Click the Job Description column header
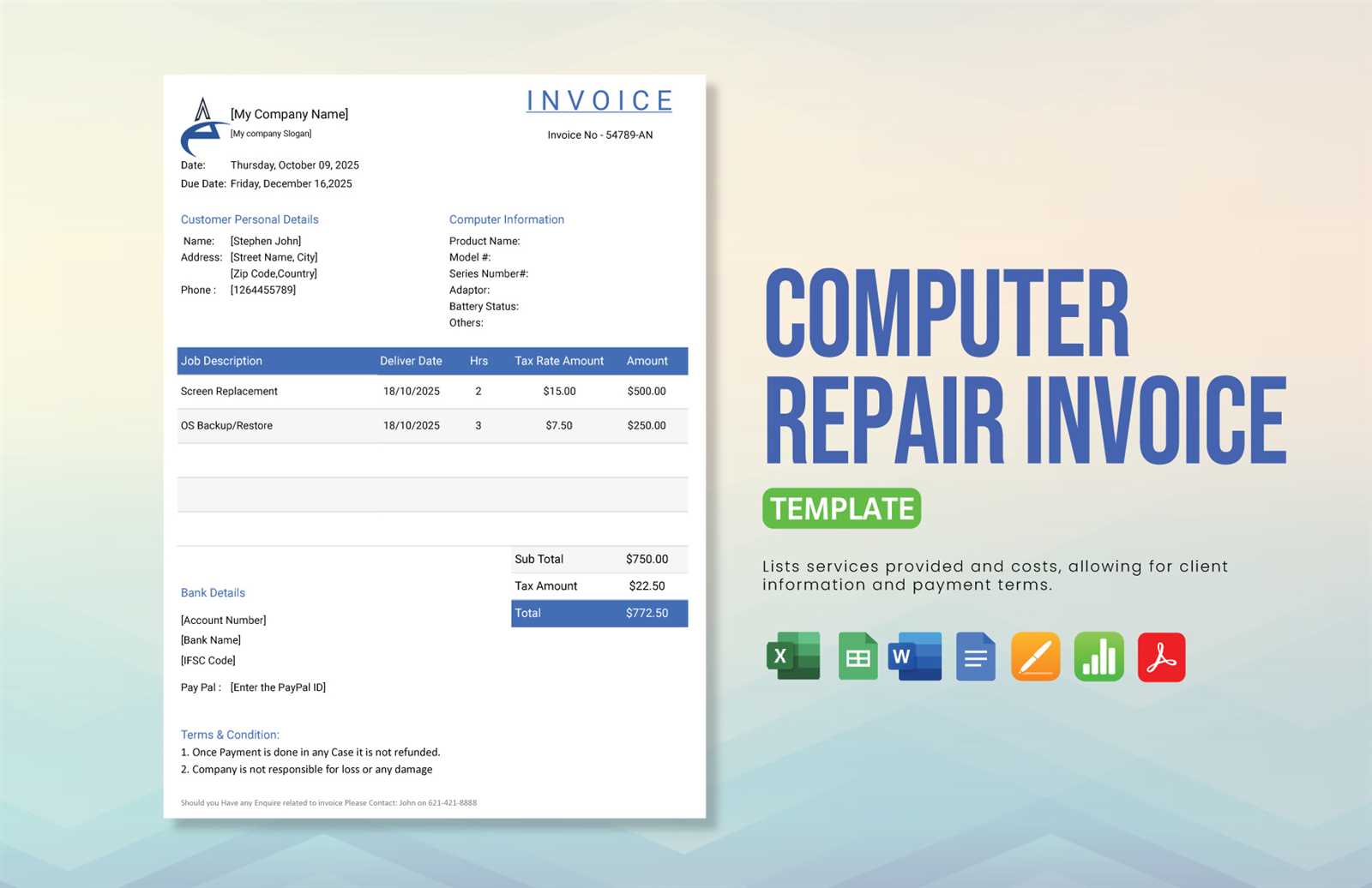1372x888 pixels. coord(221,361)
